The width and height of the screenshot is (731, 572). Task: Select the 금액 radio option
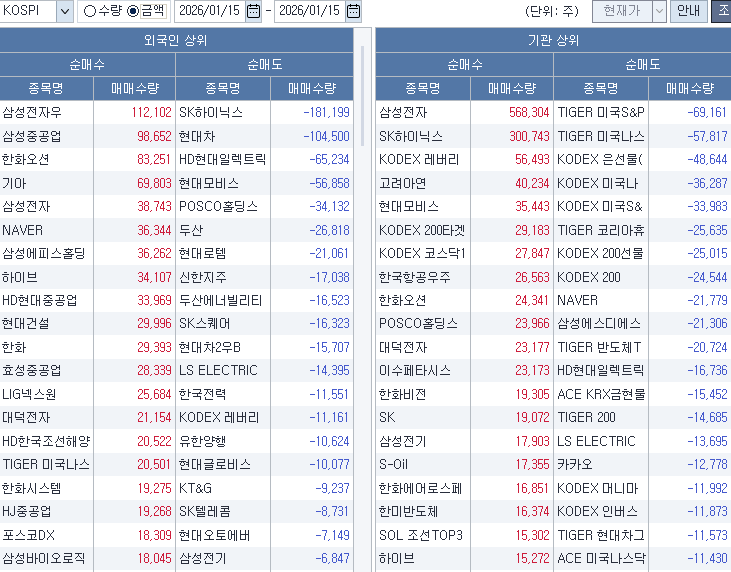tap(146, 11)
